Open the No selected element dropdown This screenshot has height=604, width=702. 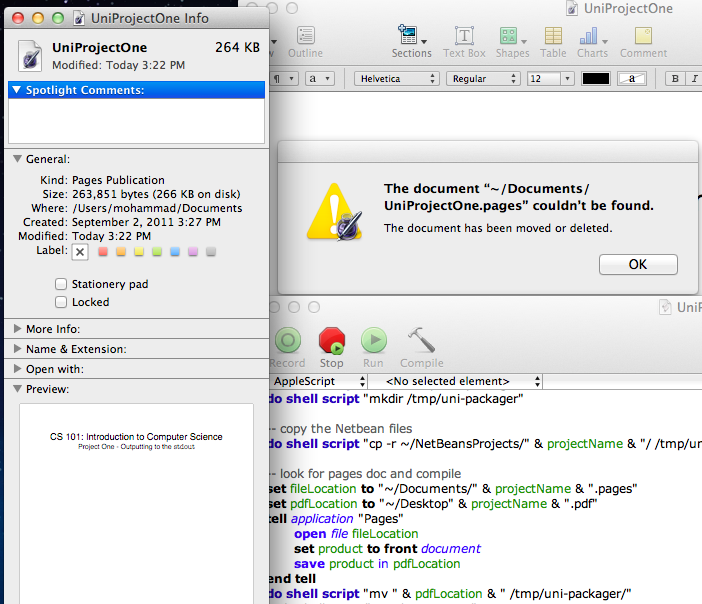[455, 381]
